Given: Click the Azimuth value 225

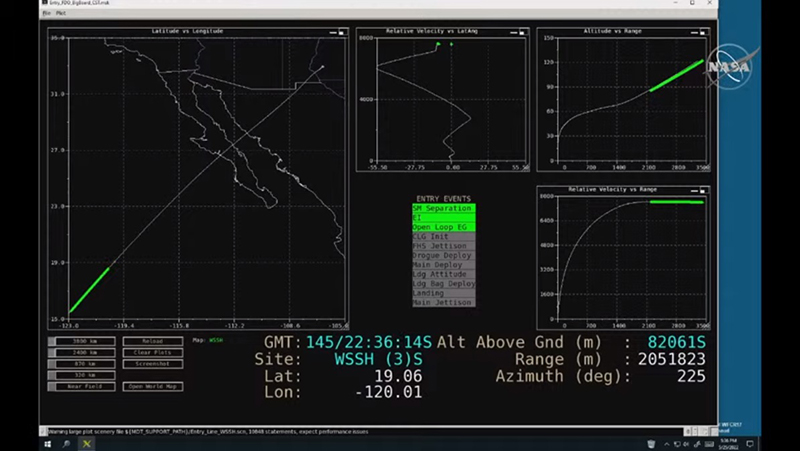Looking at the screenshot, I should coord(691,376).
